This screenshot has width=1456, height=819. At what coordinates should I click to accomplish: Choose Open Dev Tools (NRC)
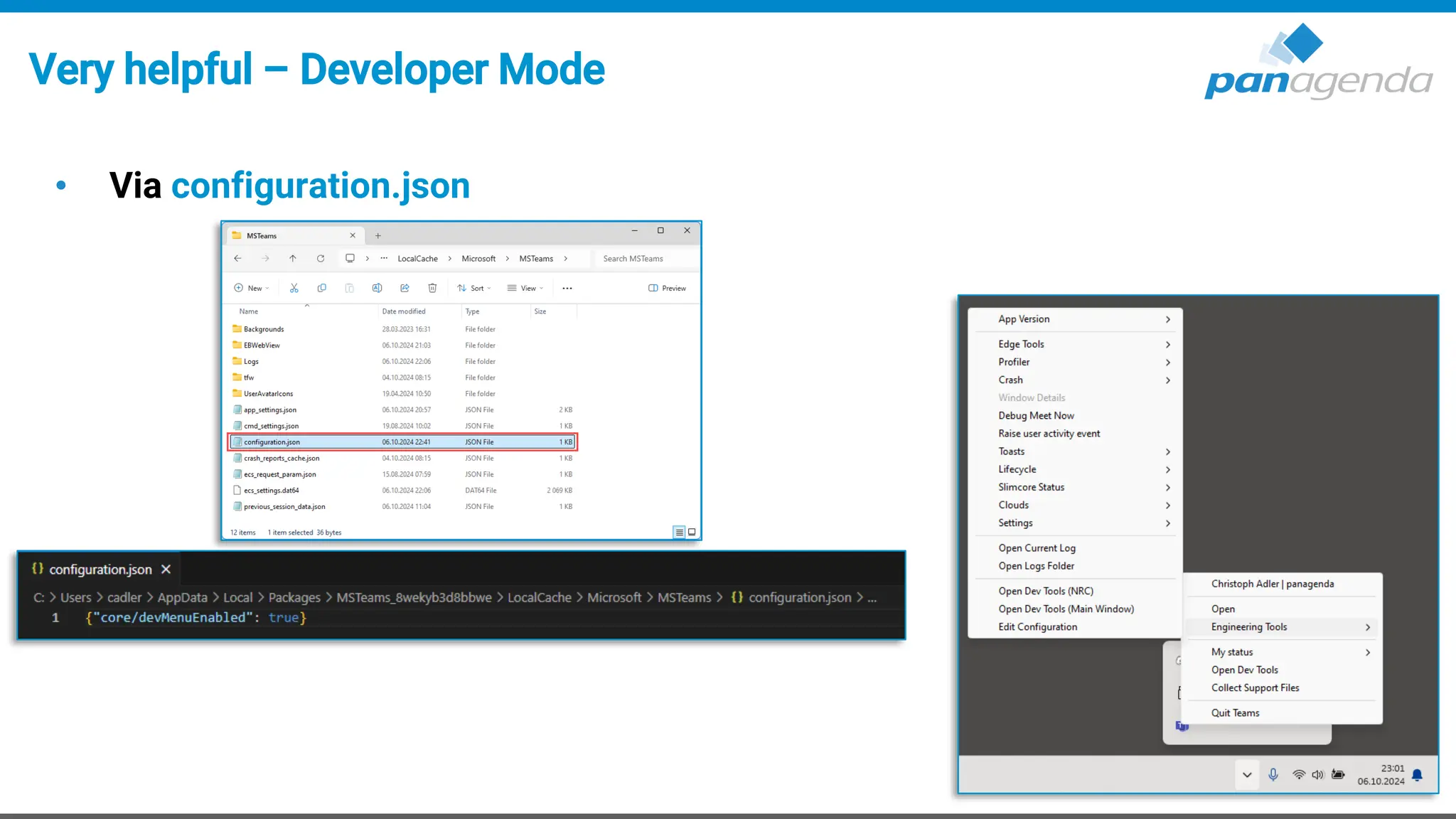[x=1075, y=591]
